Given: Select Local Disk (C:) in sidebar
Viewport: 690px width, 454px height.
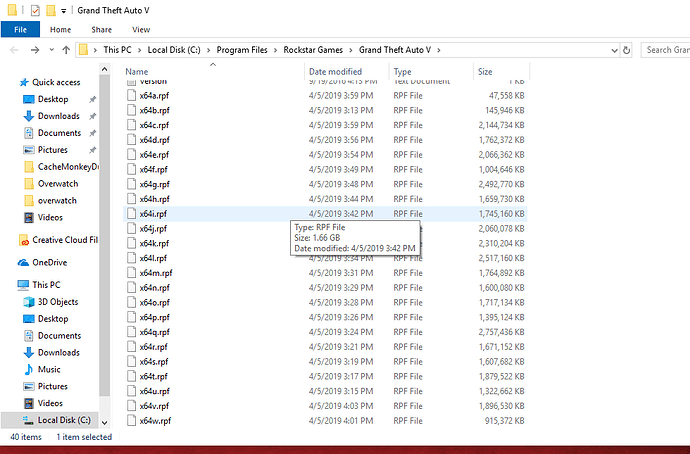Looking at the screenshot, I should (64, 420).
